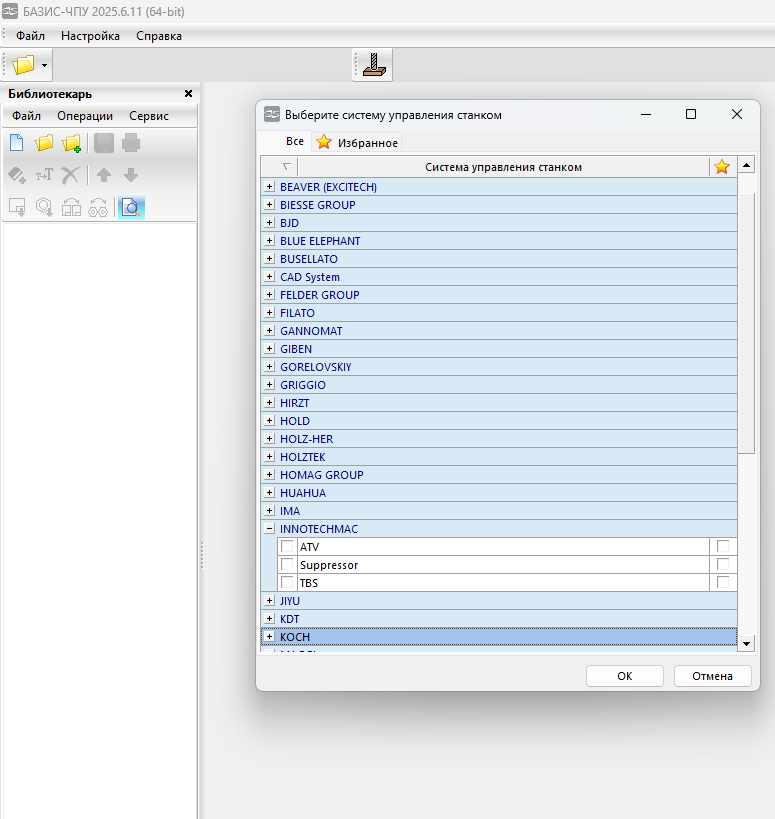The height and width of the screenshot is (819, 775).
Task: Expand the BLUE ELEPHANT group
Action: [269, 240]
